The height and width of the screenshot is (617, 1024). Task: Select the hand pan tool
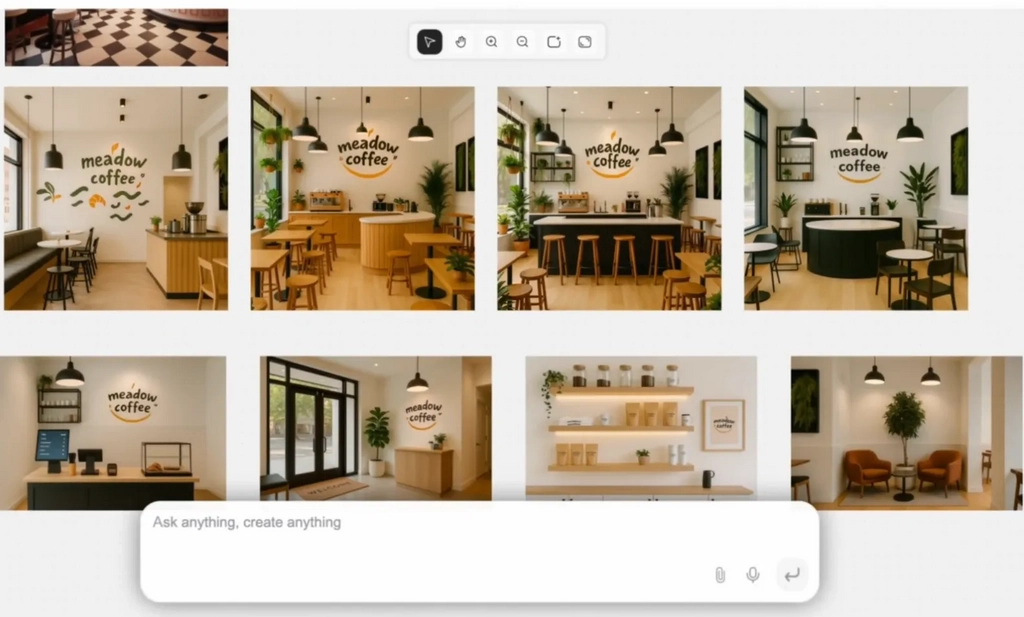(x=460, y=42)
